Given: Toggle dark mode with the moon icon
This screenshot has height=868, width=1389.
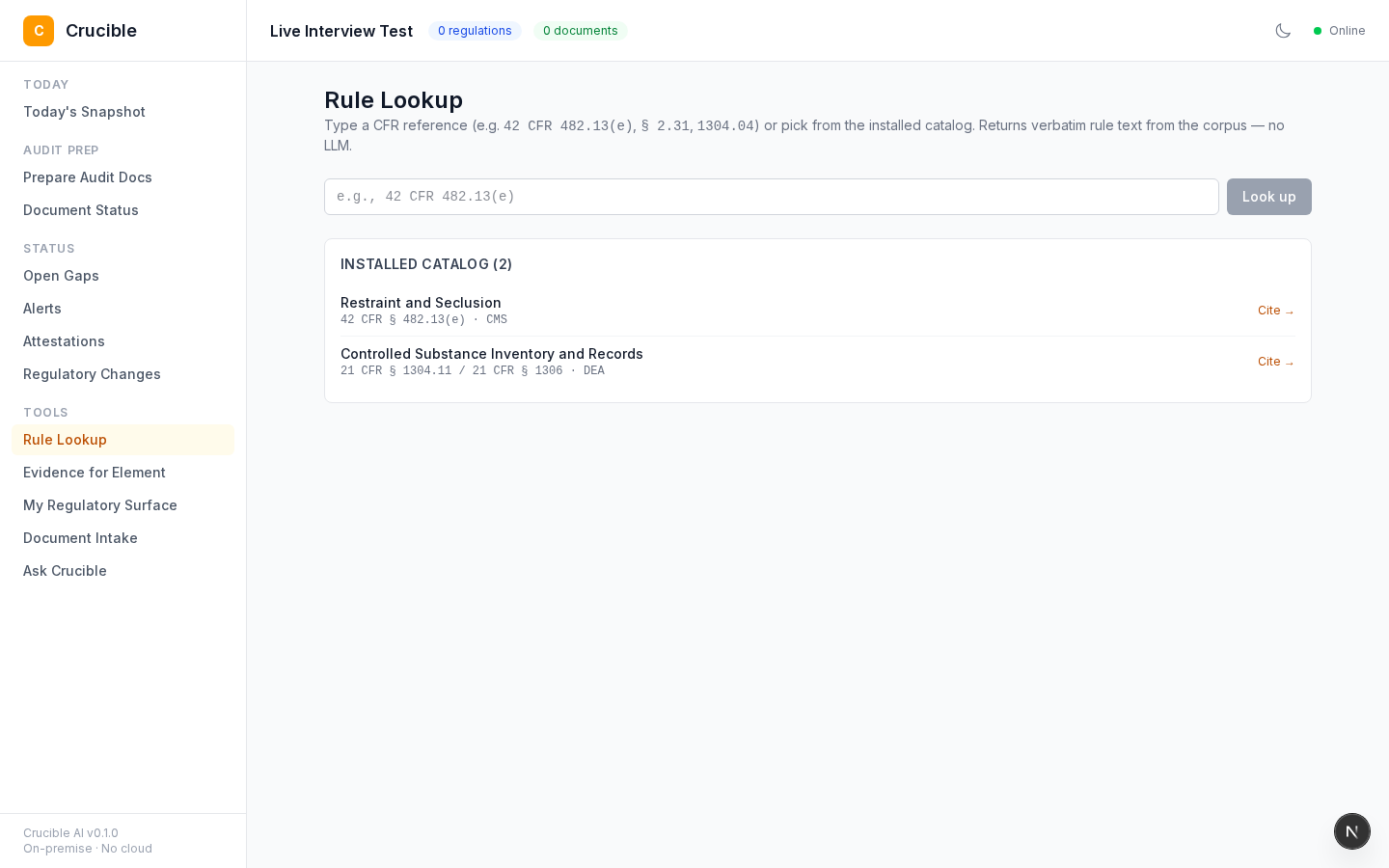Looking at the screenshot, I should (x=1283, y=31).
